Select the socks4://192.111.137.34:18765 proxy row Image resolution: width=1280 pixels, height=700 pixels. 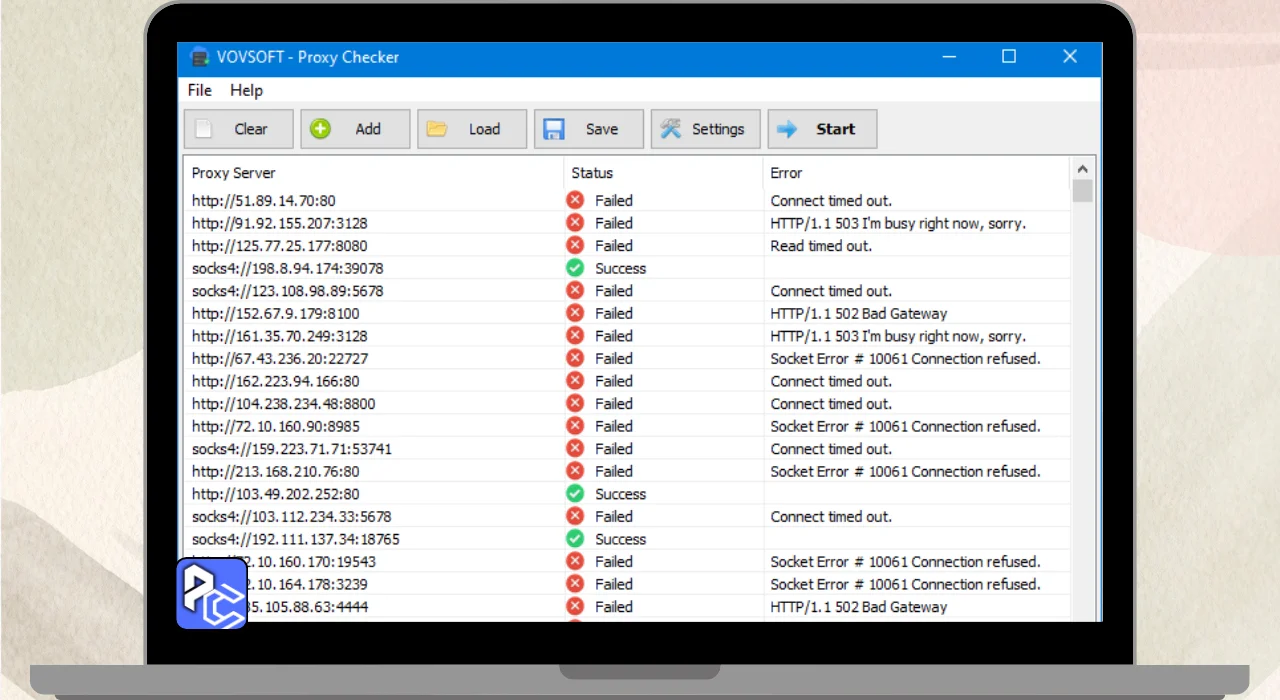coord(295,539)
